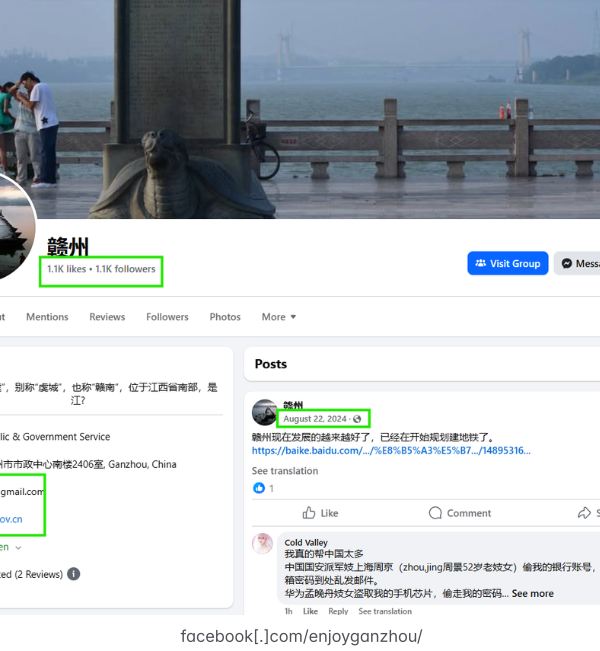Click the globe privacy icon beside post date

(x=358, y=419)
